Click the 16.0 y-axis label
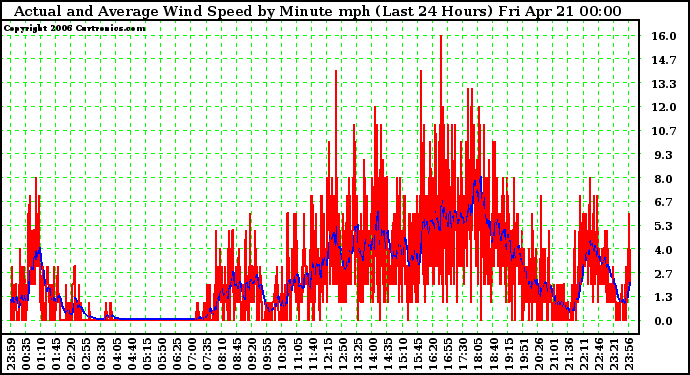690x375 pixels. pyautogui.click(x=664, y=36)
